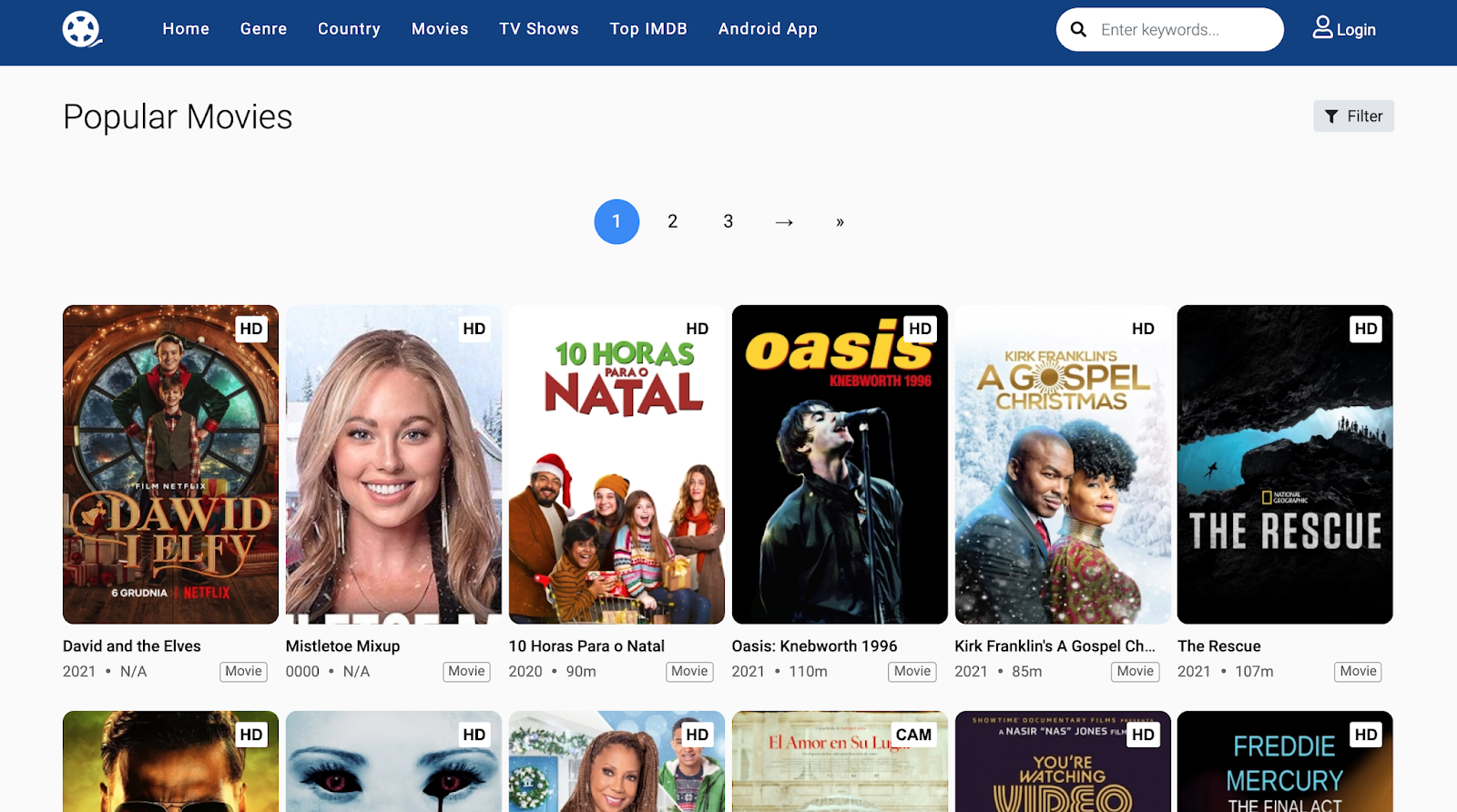Open A Gospel Christmas poster

click(1063, 464)
